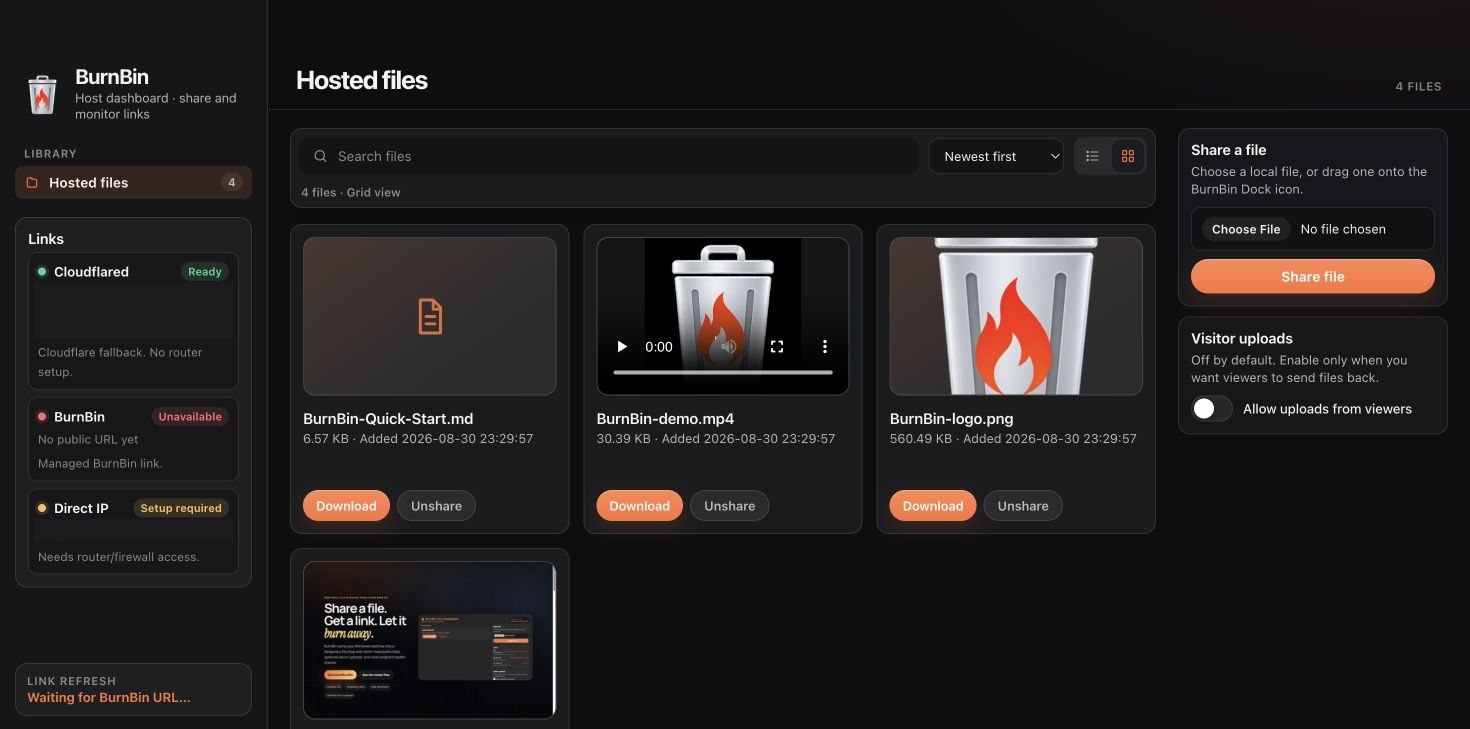The height and width of the screenshot is (729, 1470).
Task: Click the red BurnBin status dot
Action: click(42, 417)
